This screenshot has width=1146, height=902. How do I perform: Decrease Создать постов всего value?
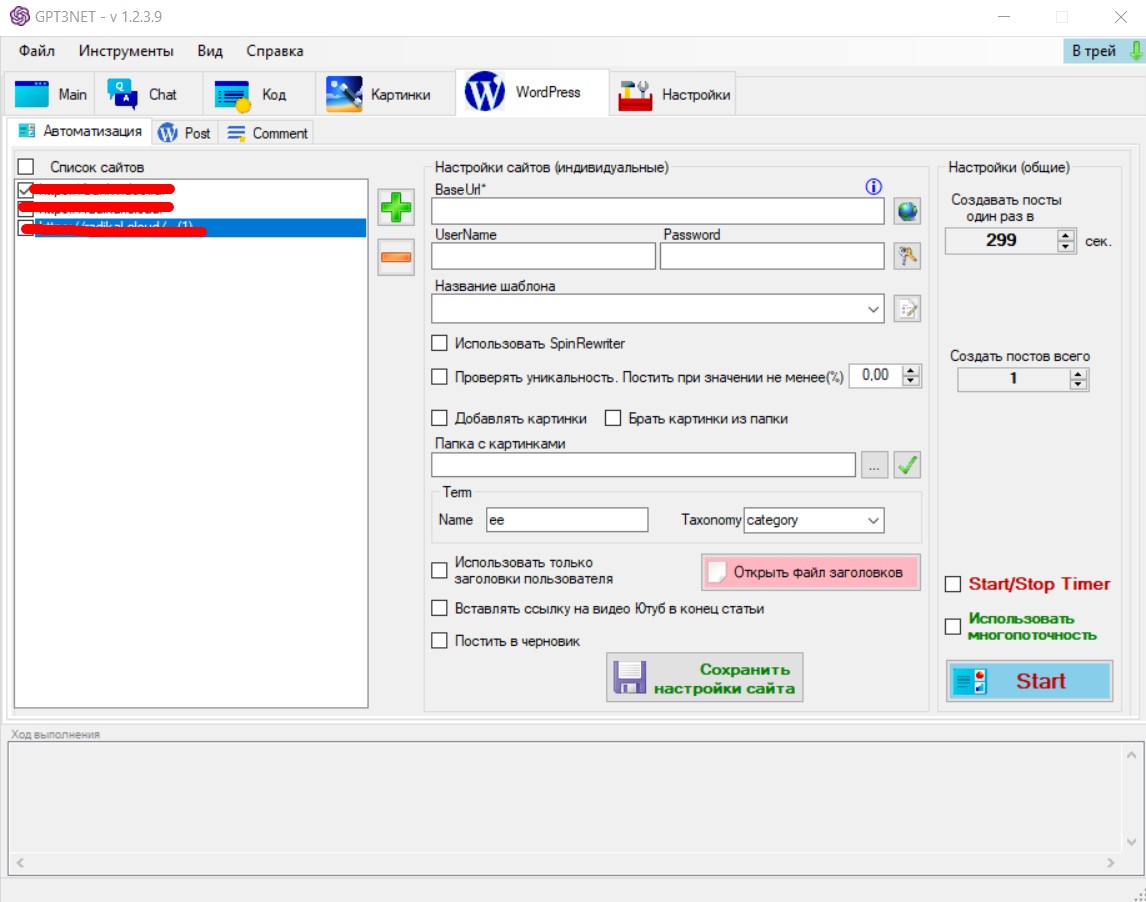[1078, 384]
